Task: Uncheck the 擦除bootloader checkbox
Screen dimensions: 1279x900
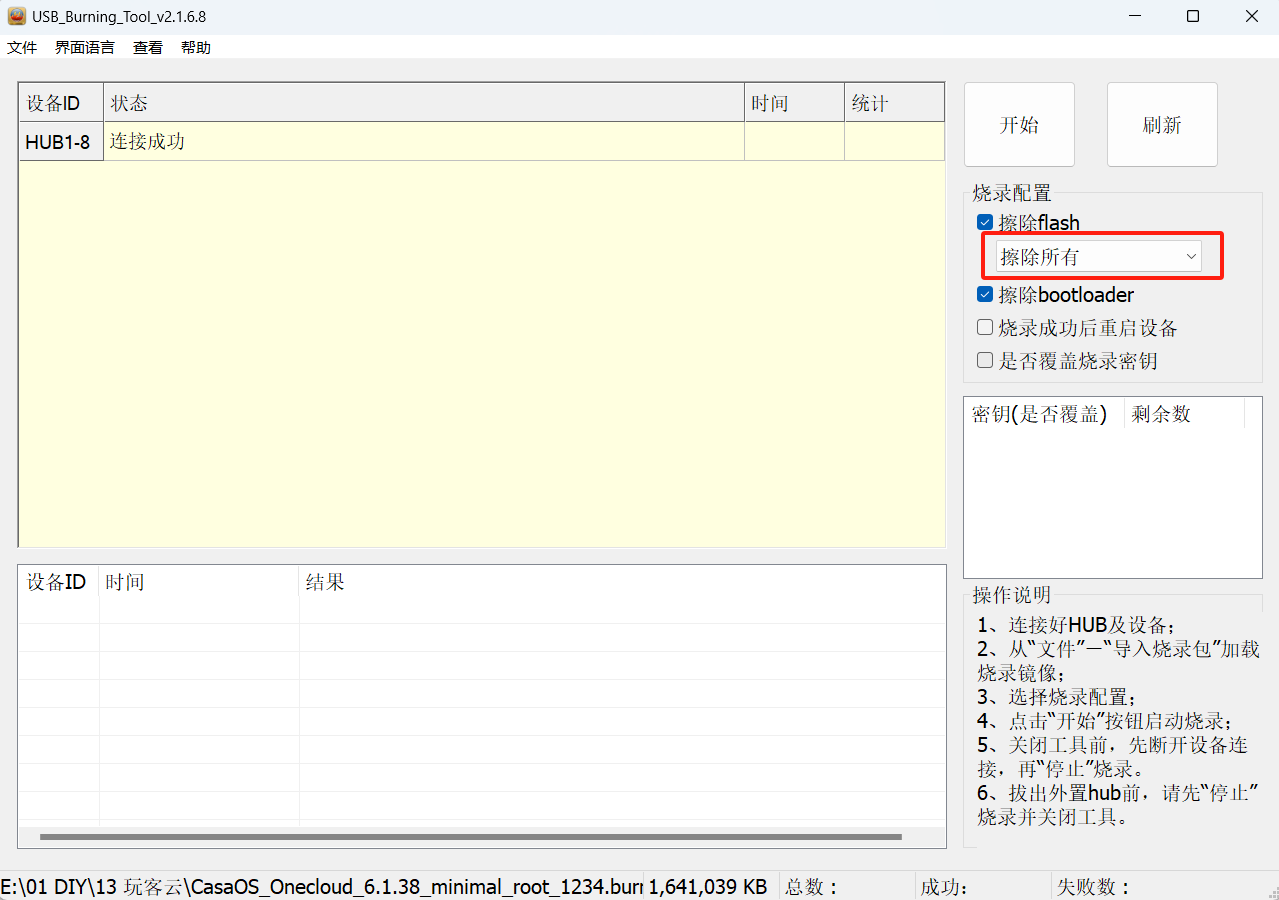Action: tap(985, 295)
